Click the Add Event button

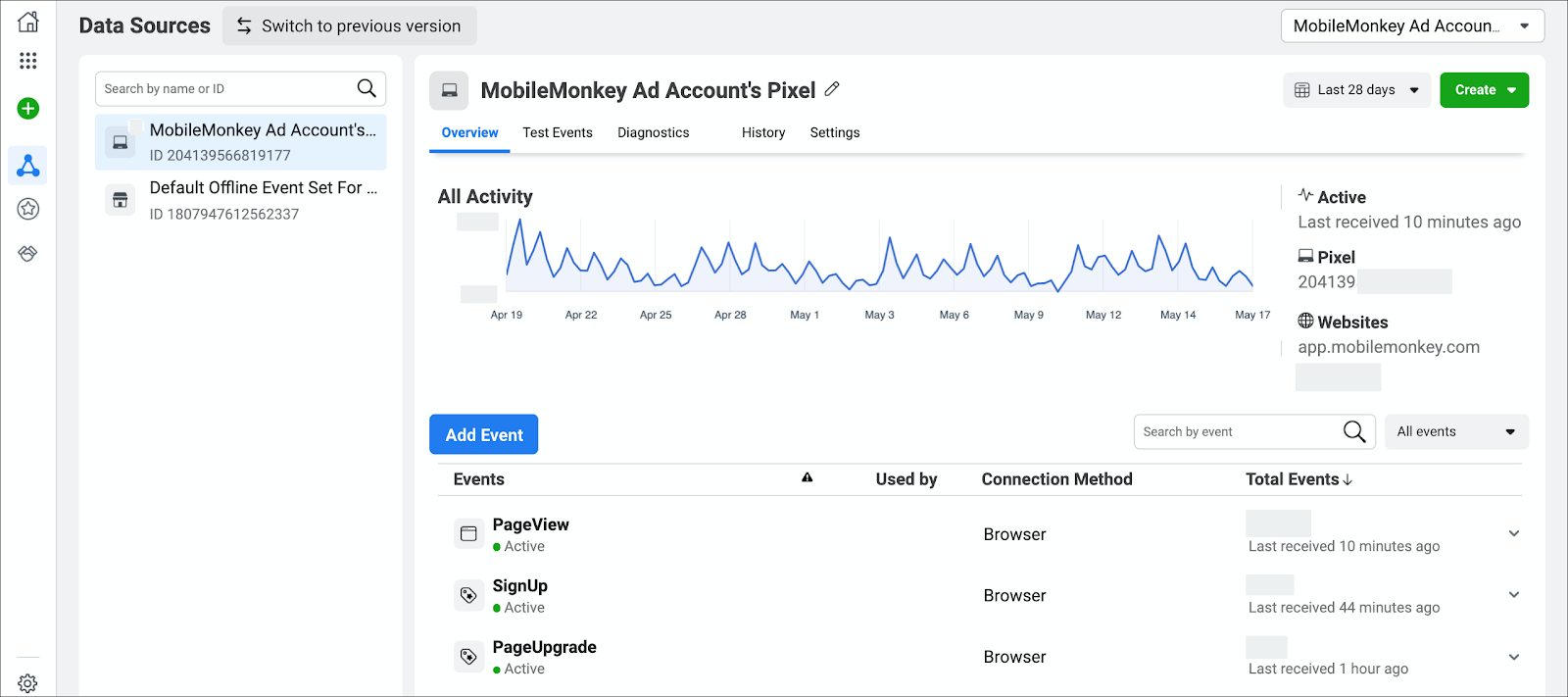[484, 434]
